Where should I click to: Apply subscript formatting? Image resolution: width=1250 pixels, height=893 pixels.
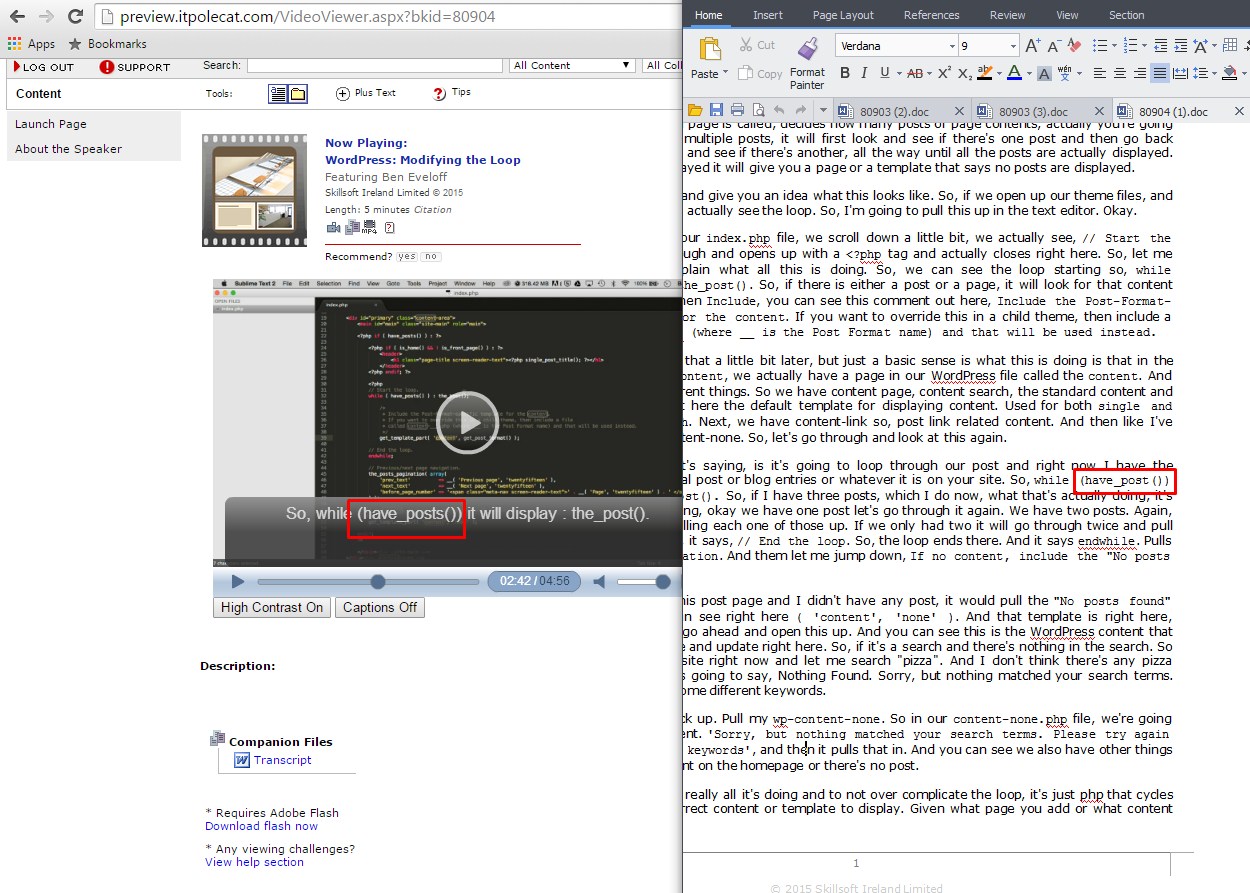(964, 73)
